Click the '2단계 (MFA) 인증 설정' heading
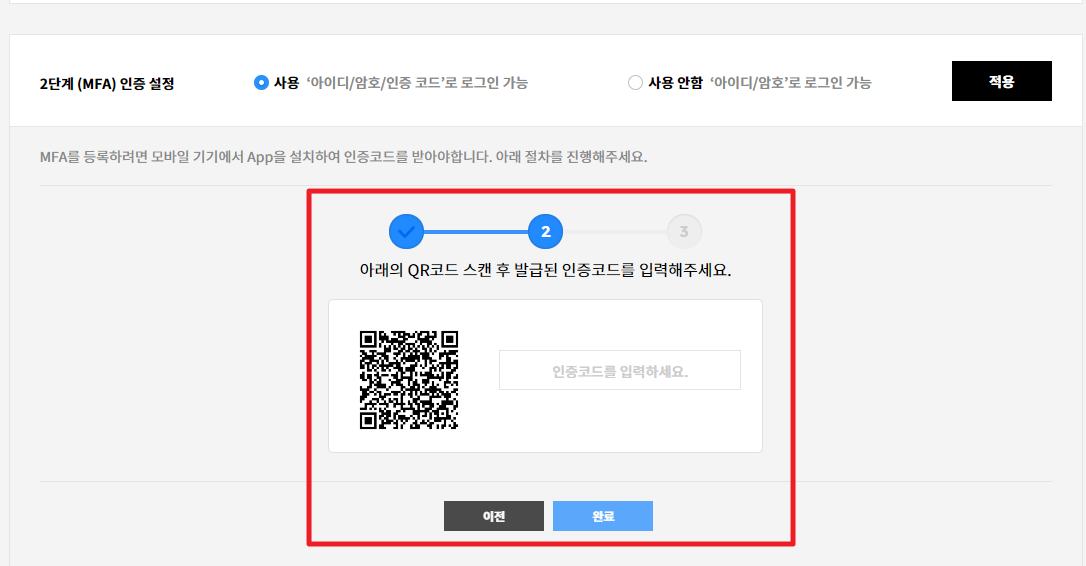This screenshot has height=566, width=1086. point(107,84)
